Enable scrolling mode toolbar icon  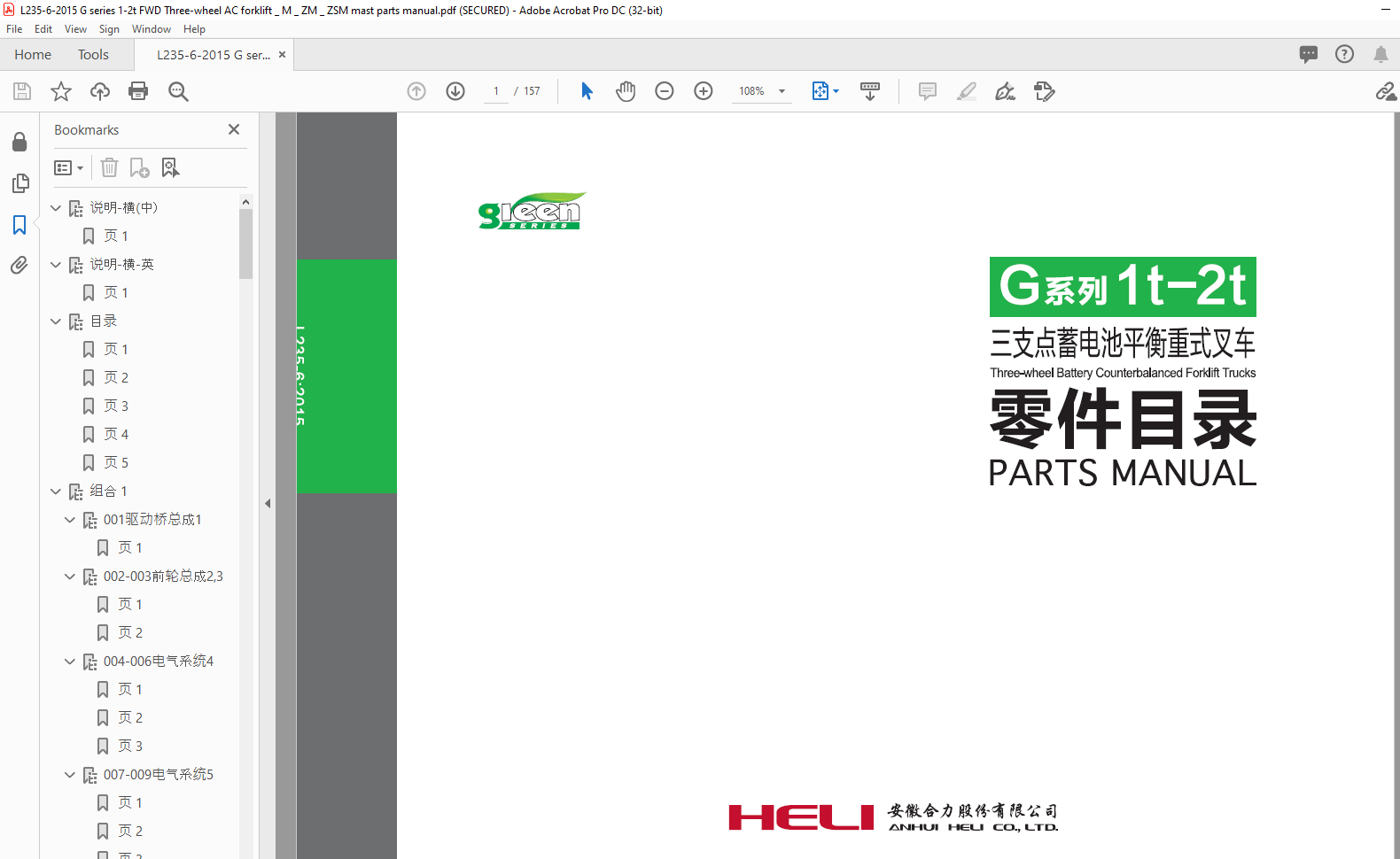point(870,91)
